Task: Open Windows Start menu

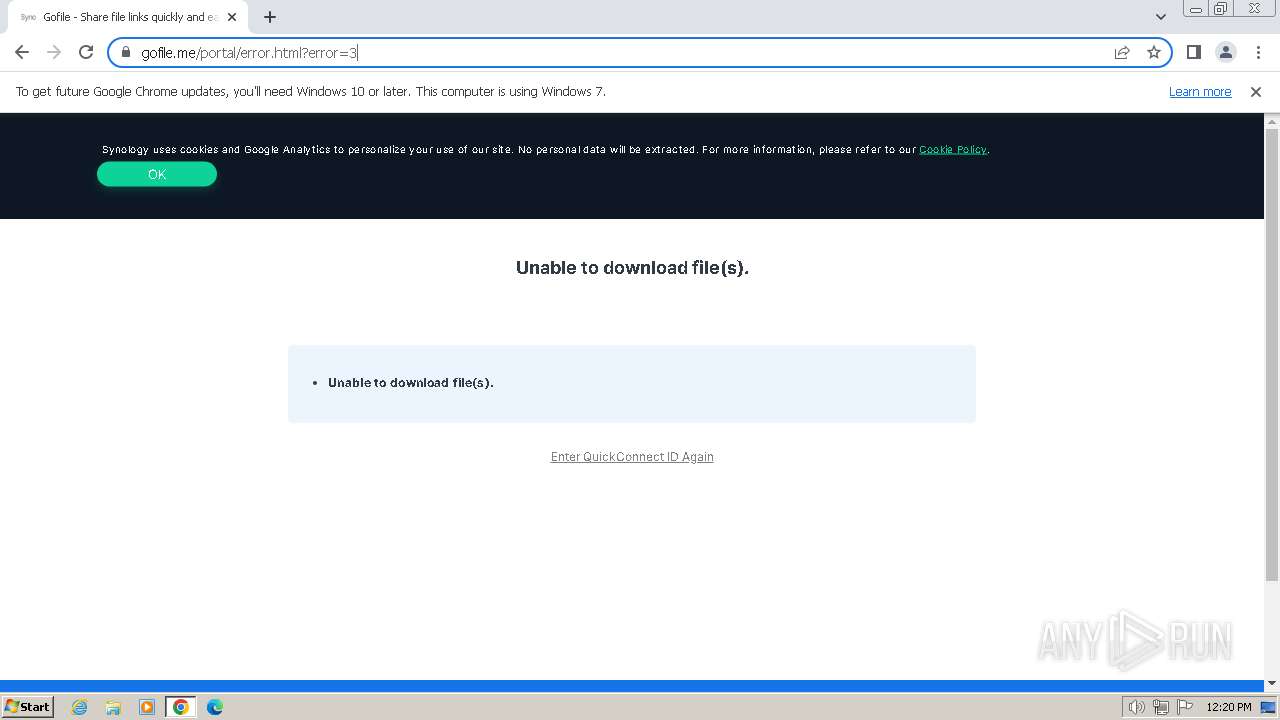Action: [27, 706]
